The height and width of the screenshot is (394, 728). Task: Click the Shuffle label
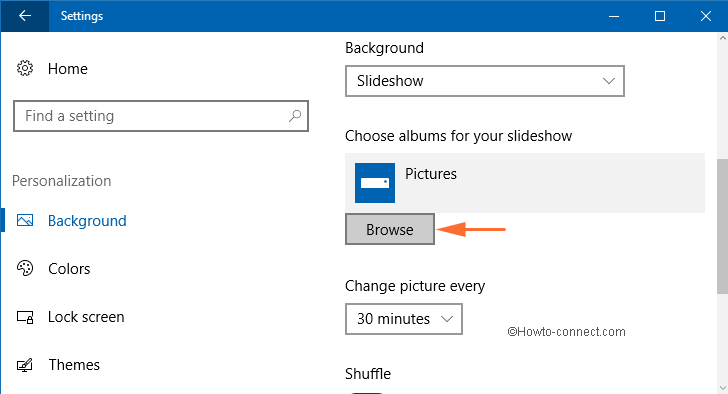(x=368, y=374)
